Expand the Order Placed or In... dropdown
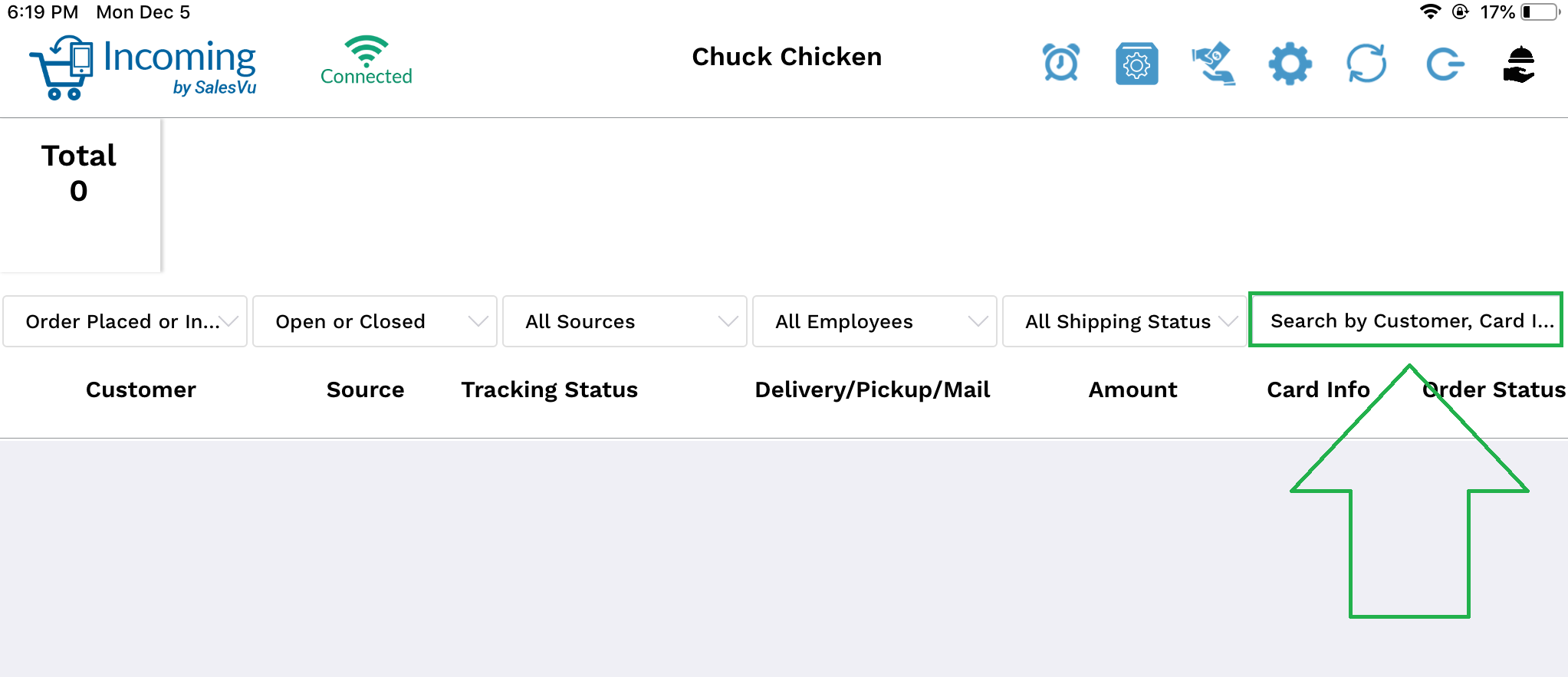This screenshot has height=677, width=1568. 125,321
